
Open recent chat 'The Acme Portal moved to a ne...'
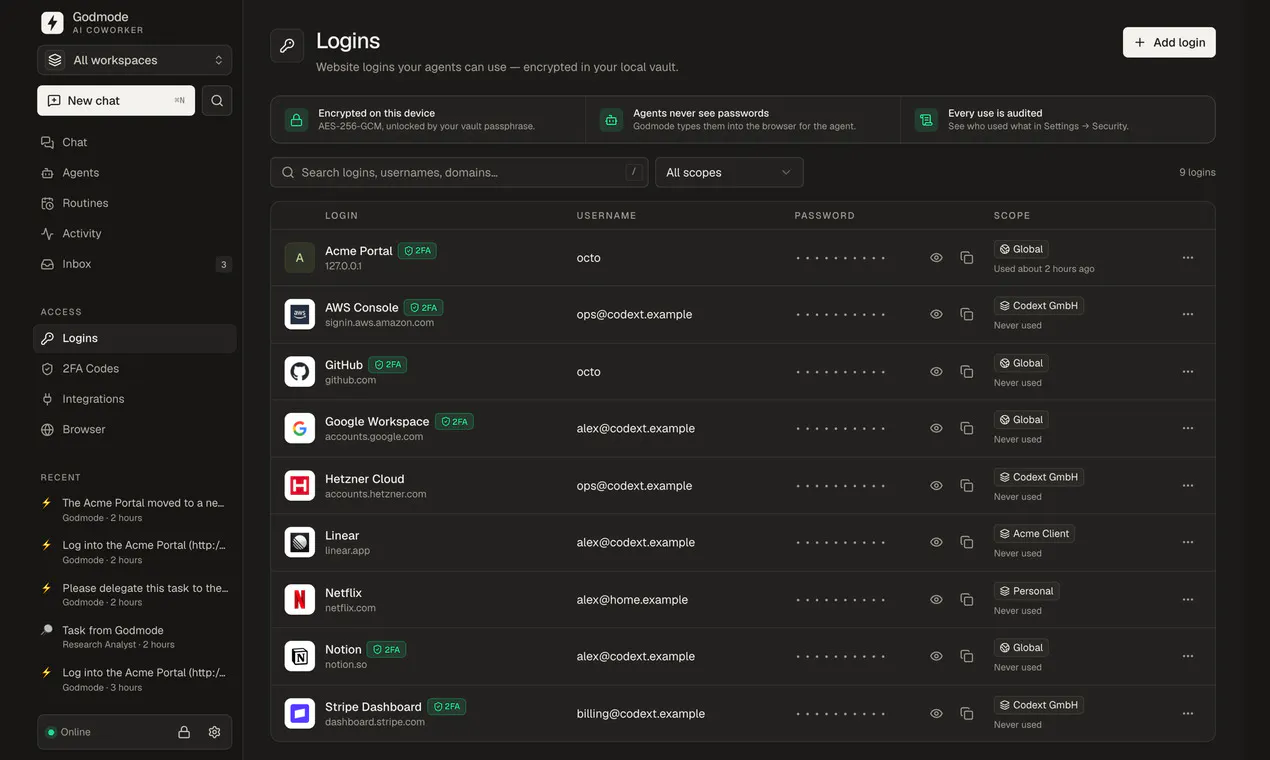[135, 510]
